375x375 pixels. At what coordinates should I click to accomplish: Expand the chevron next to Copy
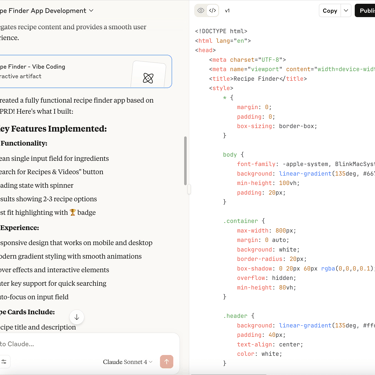(x=346, y=11)
